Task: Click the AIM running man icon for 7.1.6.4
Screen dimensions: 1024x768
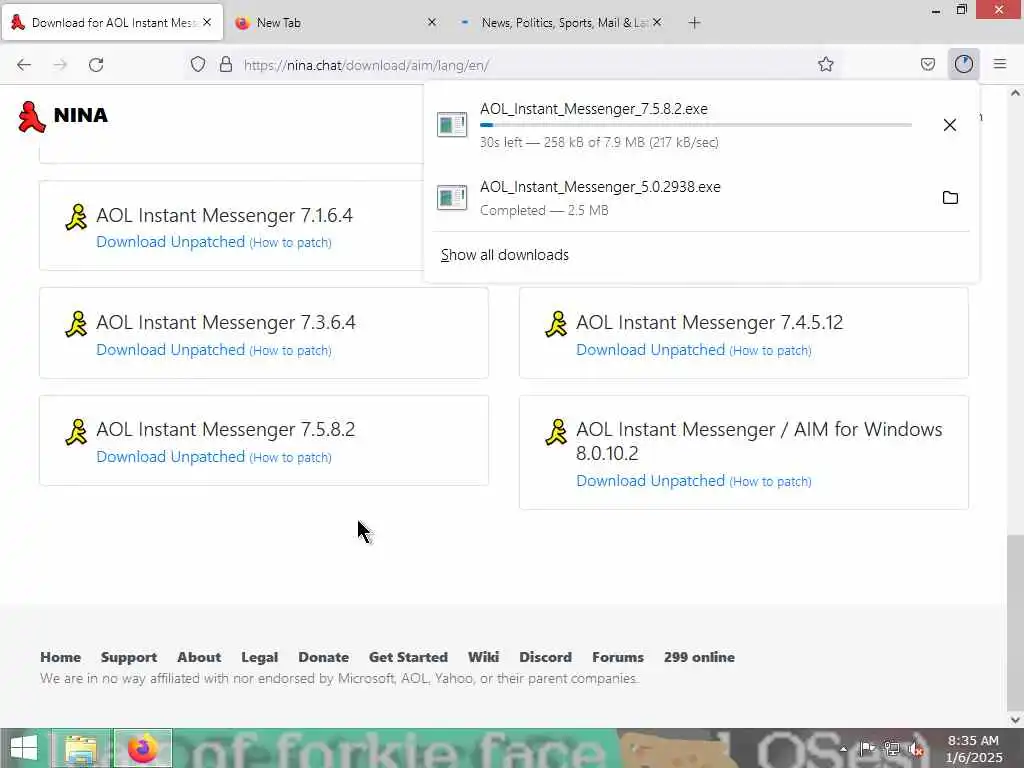Action: click(x=76, y=217)
